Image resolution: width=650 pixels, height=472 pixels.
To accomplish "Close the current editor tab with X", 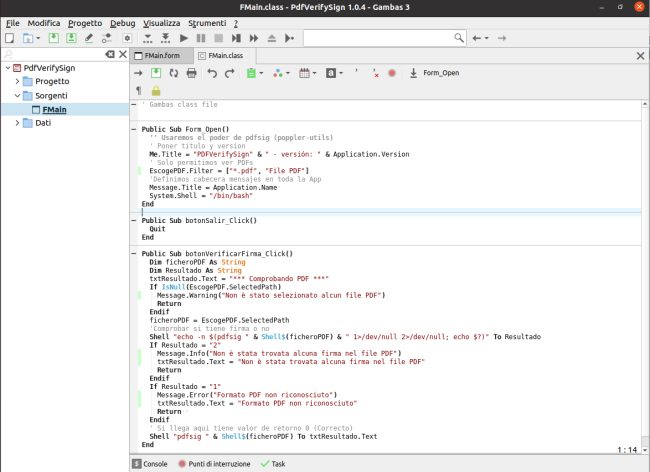I will tap(640, 56).
